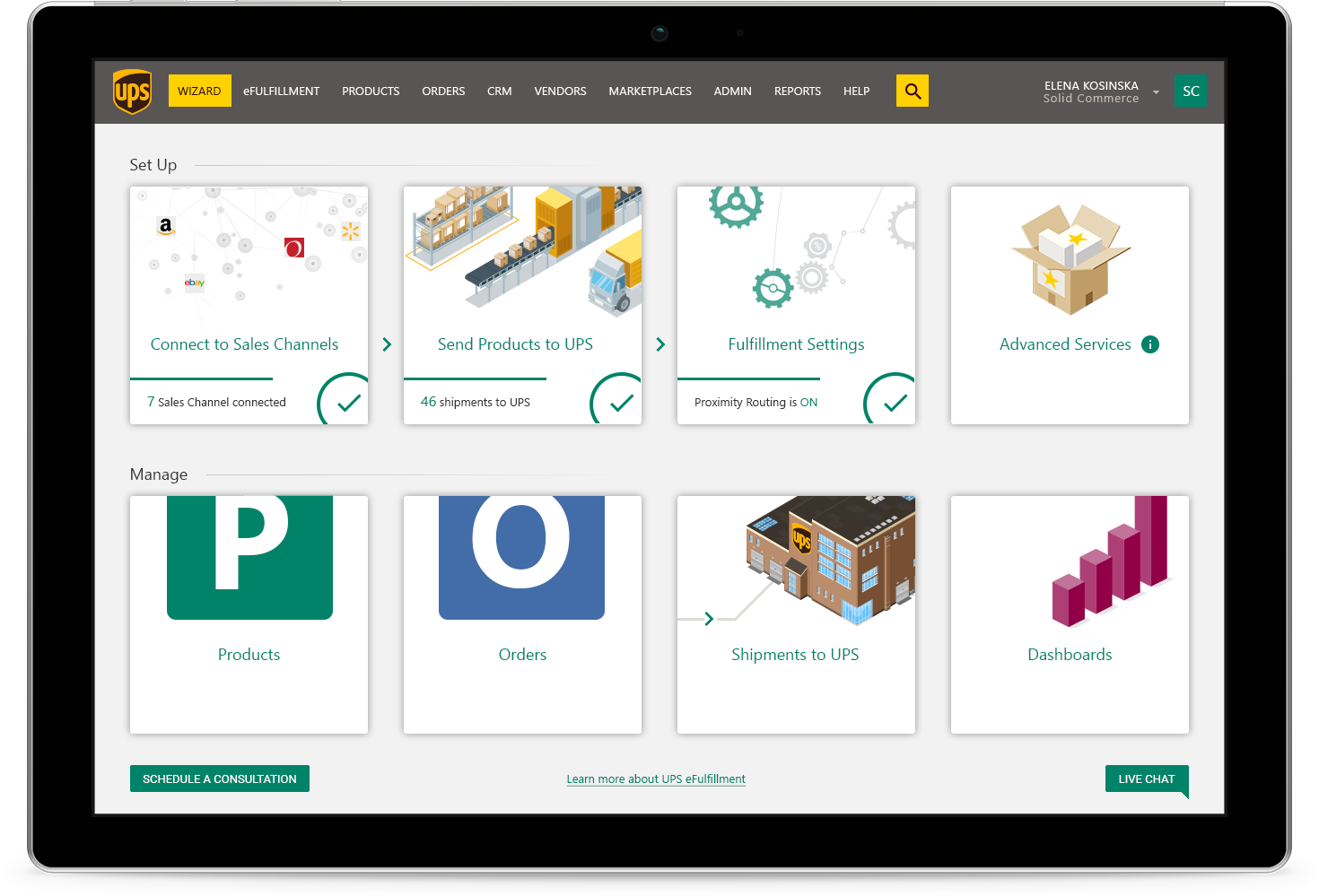Open the Orders menu in navigation bar

tap(443, 91)
